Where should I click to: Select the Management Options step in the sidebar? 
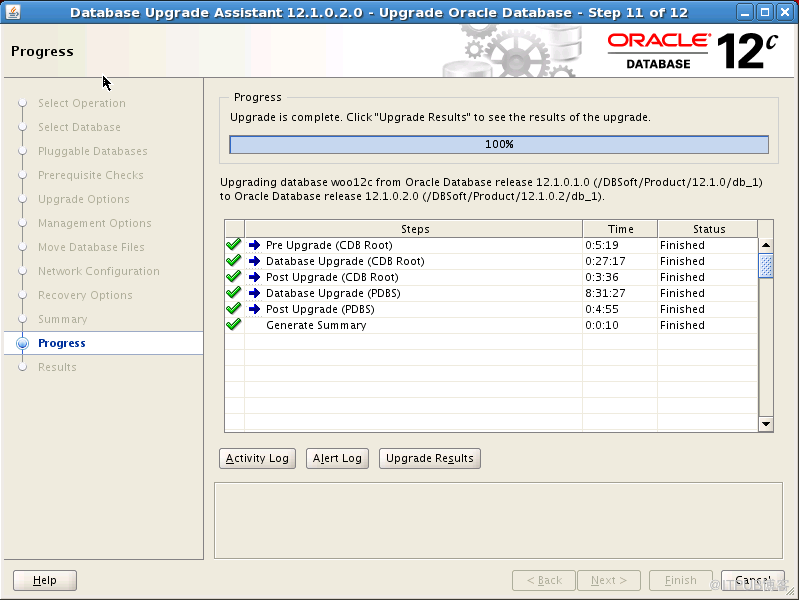click(x=95, y=223)
